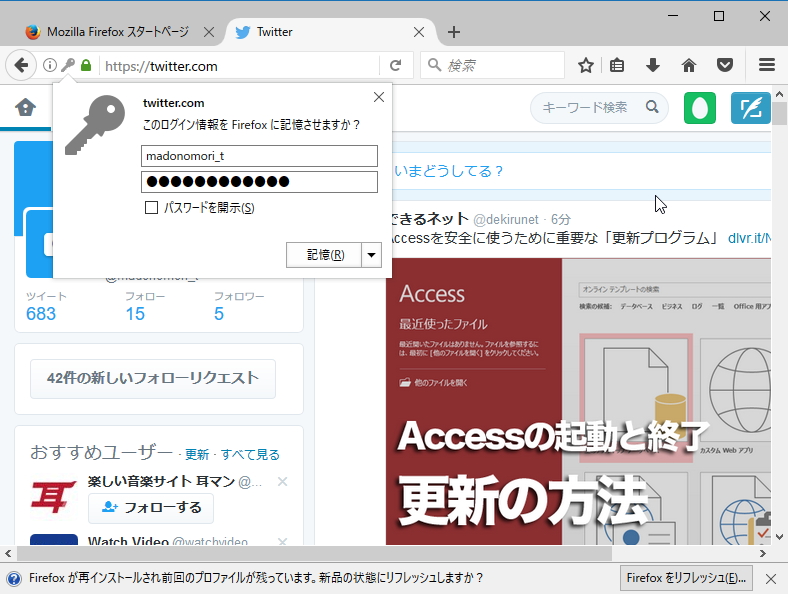This screenshot has width=788, height=594.
Task: Close the Mozilla Firefox スタートページ tab
Action: (209, 32)
